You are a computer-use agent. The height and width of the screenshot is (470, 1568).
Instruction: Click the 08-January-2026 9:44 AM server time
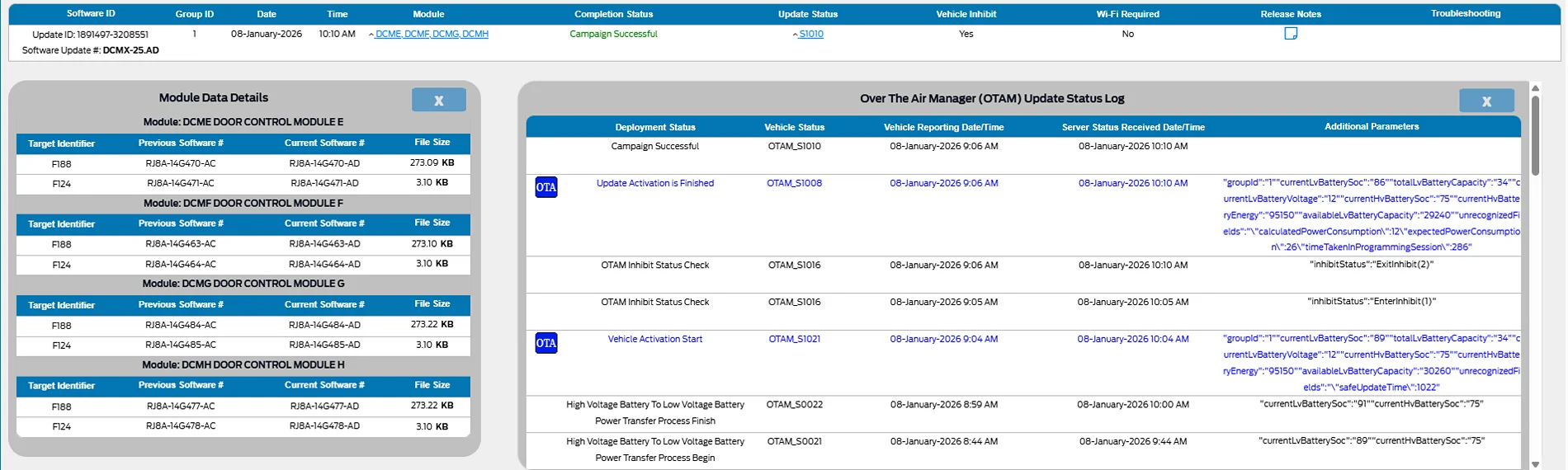tap(1133, 441)
